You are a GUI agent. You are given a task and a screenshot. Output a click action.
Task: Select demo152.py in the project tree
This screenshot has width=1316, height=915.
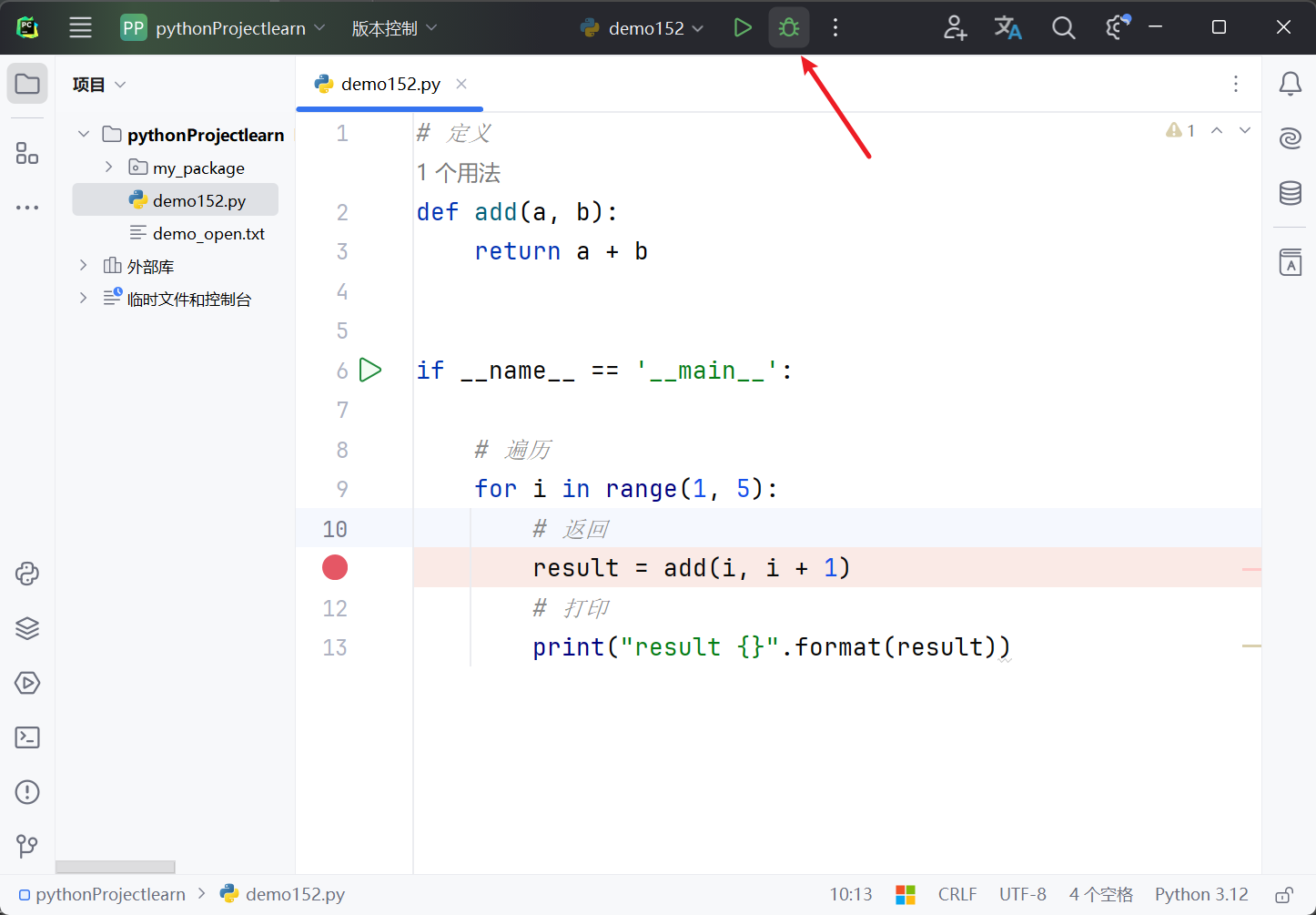(176, 200)
